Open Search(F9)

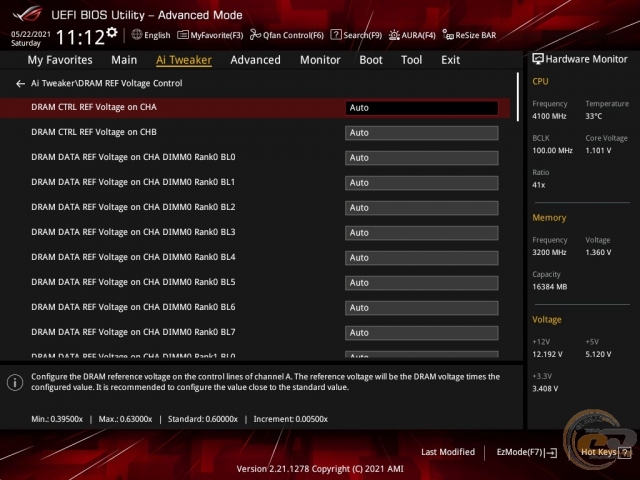(x=356, y=35)
